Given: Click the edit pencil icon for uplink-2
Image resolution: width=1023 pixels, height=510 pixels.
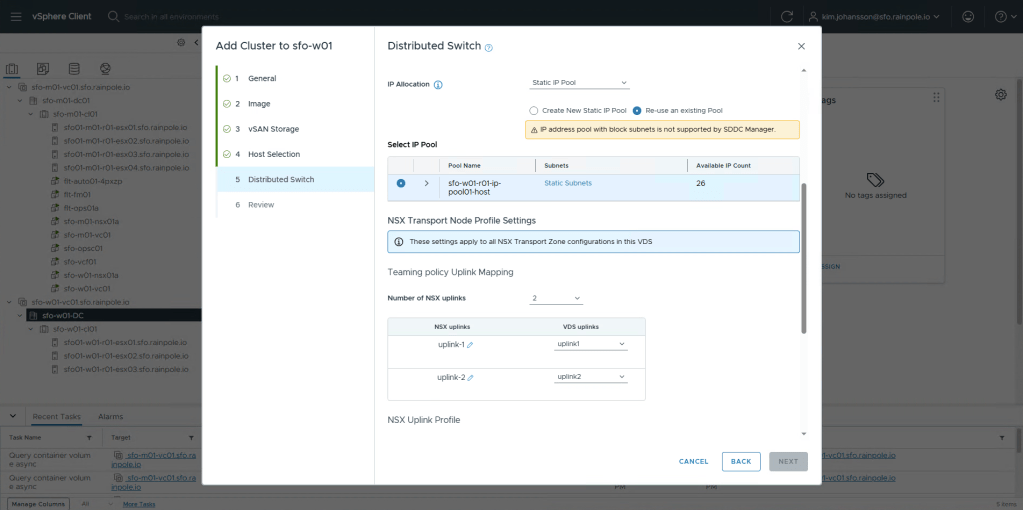Looking at the screenshot, I should [470, 378].
